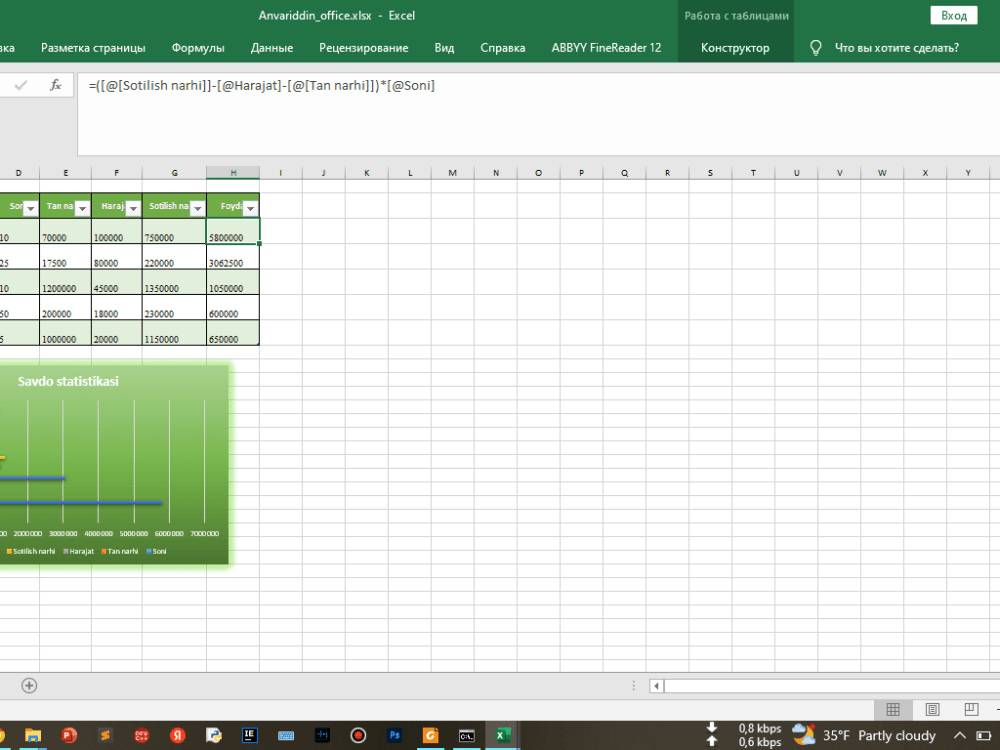
Task: Open the ABBYY FineReader 12 tab
Action: click(x=606, y=48)
